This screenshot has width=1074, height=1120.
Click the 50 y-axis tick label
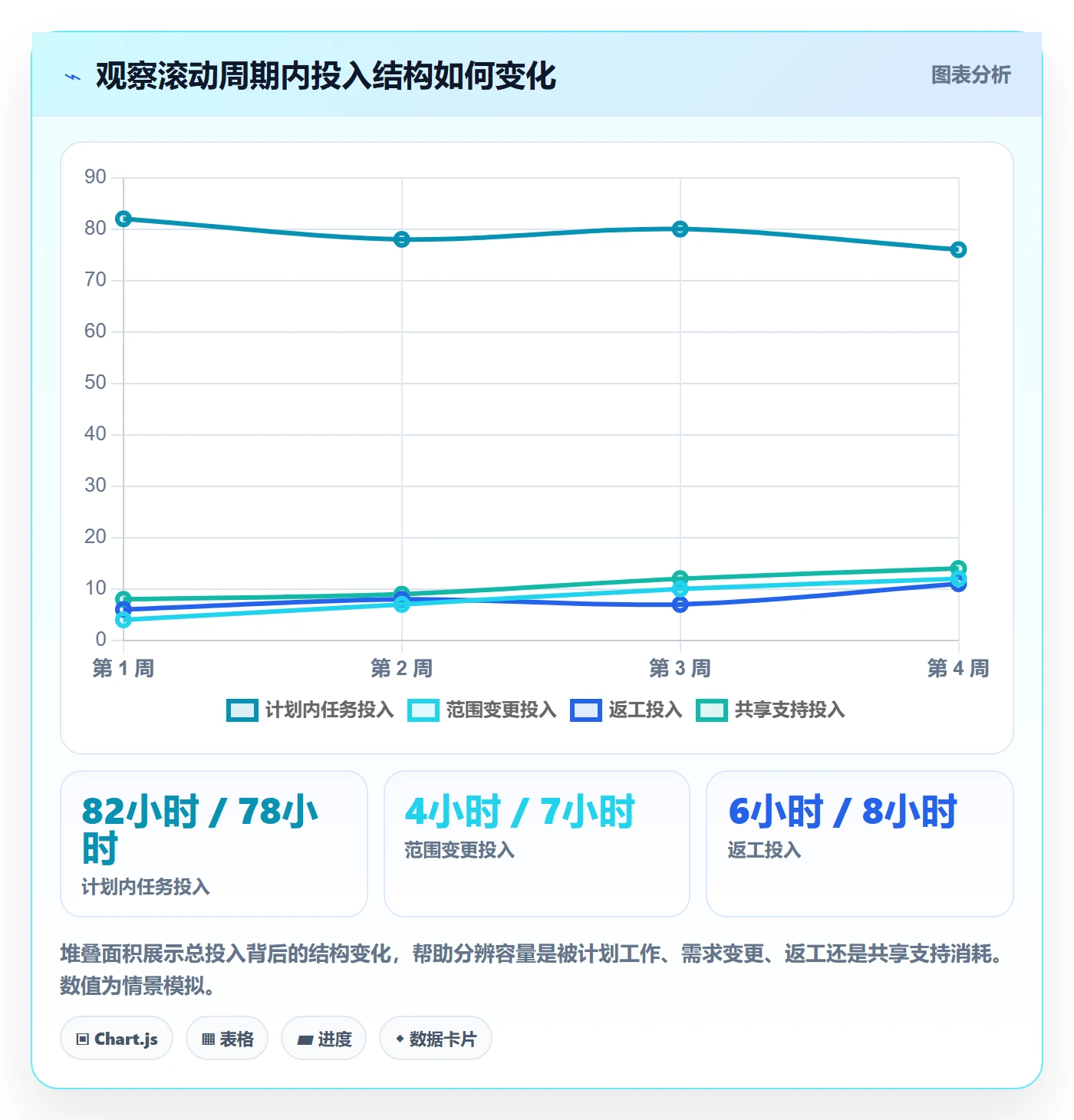[95, 383]
